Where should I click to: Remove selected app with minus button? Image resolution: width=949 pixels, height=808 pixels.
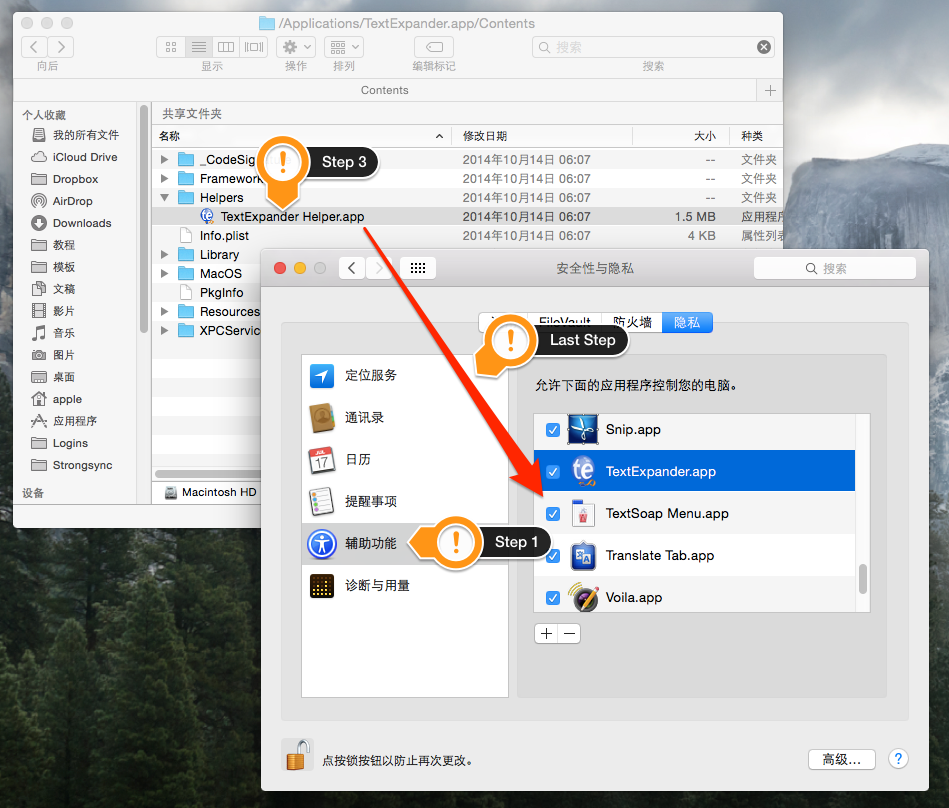click(570, 634)
